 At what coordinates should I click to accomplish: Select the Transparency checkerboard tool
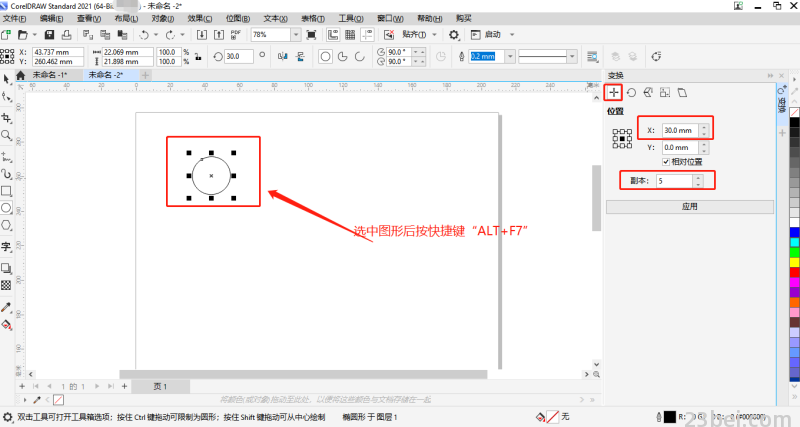(x=6, y=286)
